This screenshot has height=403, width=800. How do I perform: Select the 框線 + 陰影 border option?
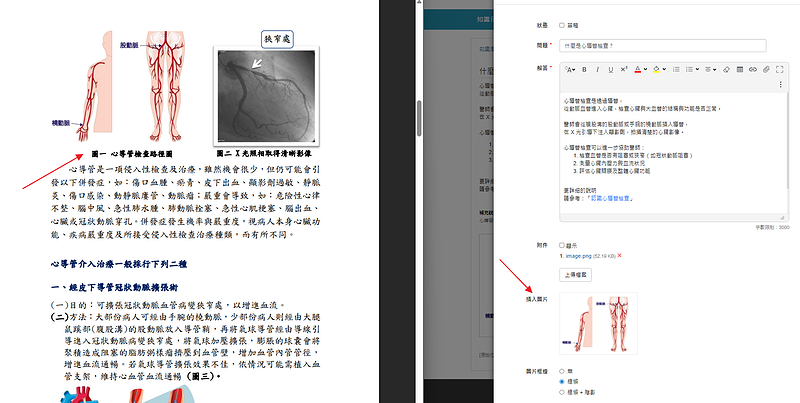click(562, 391)
